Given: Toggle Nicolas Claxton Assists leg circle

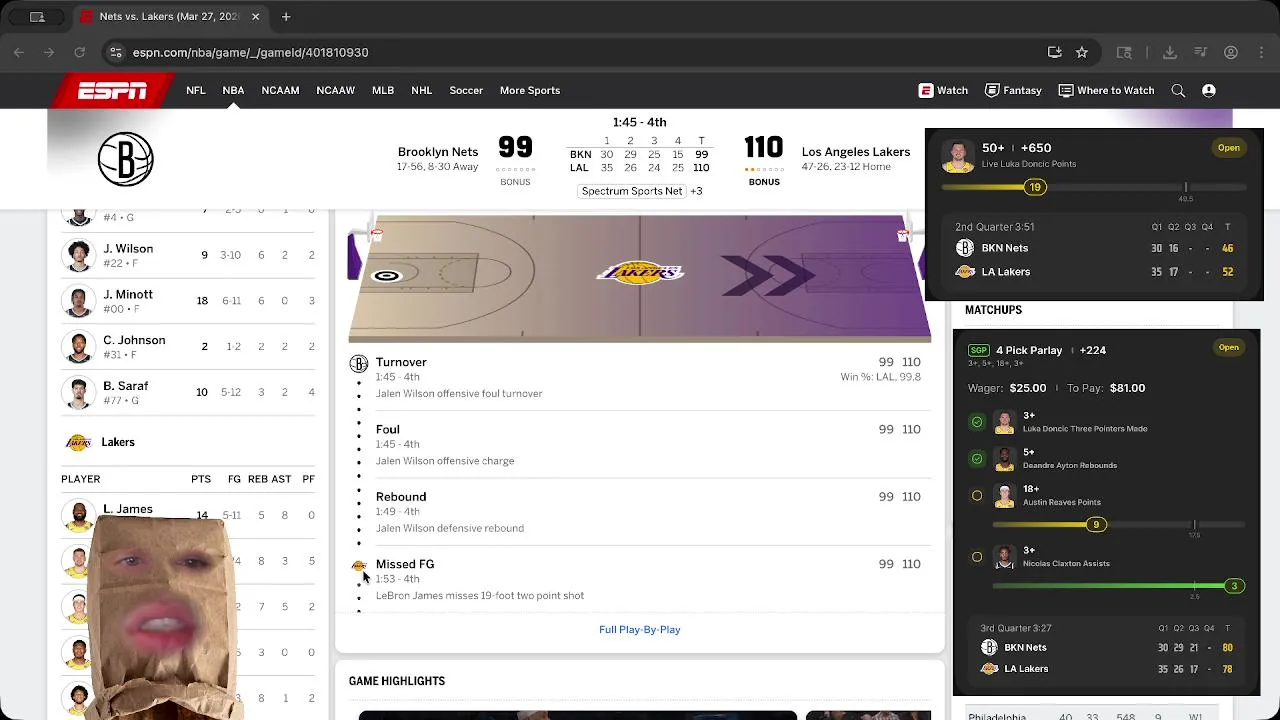Looking at the screenshot, I should (x=977, y=557).
